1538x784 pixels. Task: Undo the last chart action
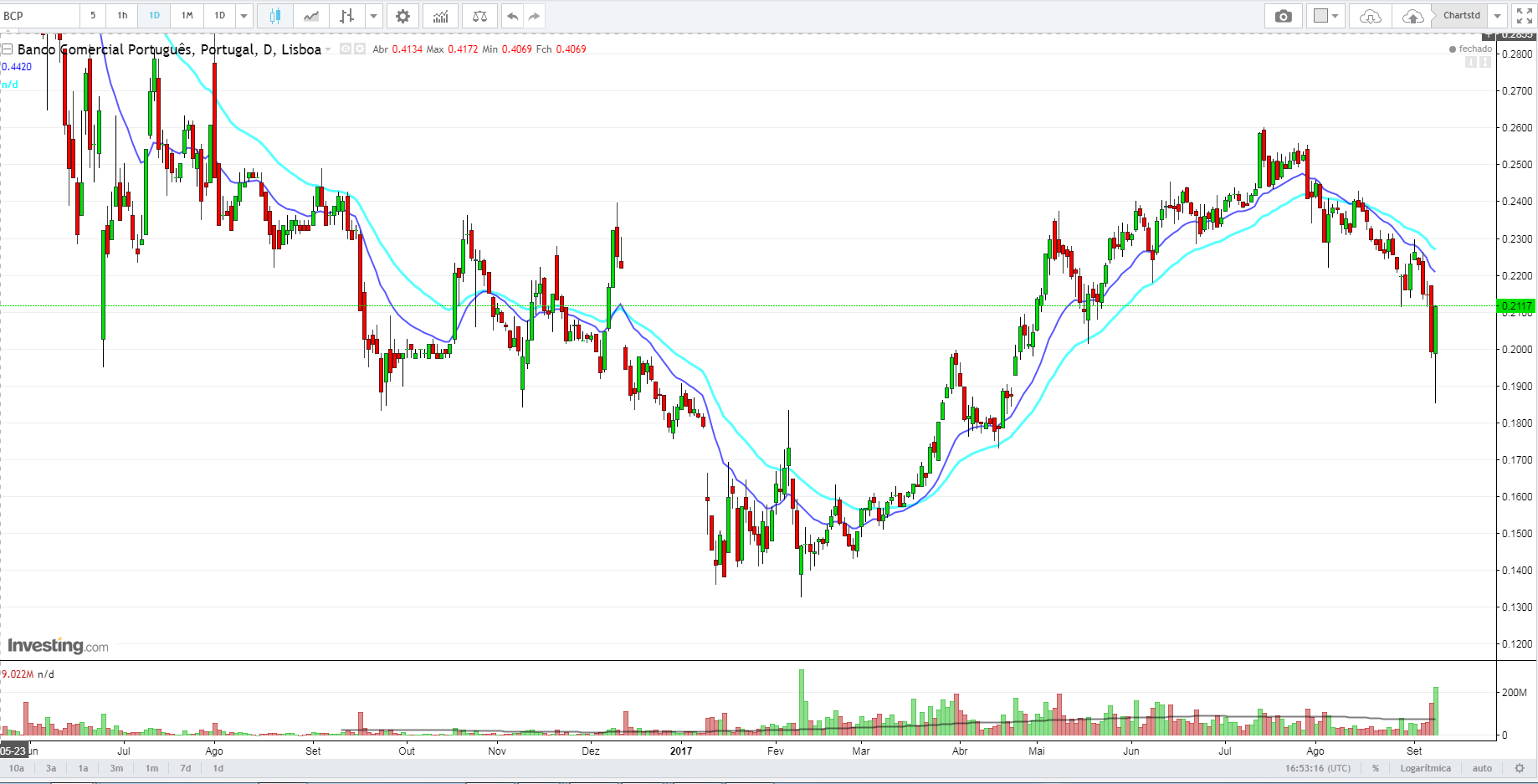coord(512,16)
